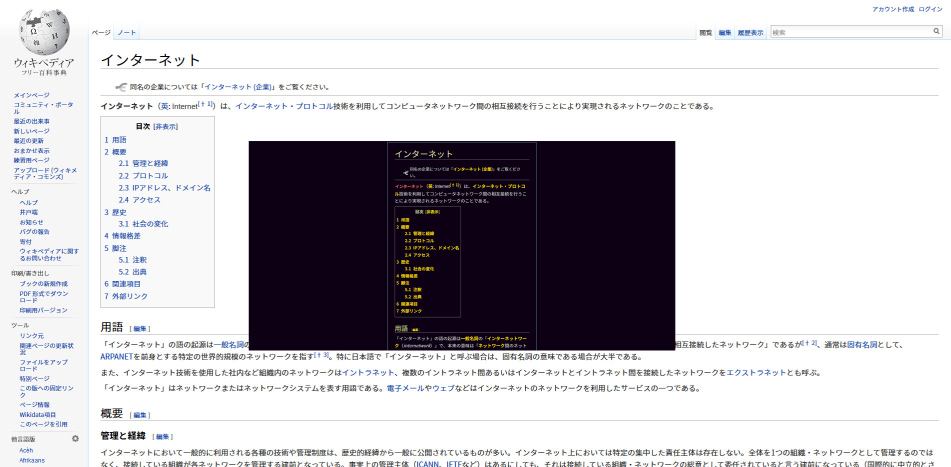The image size is (951, 467).
Task: Click PDF 形式でダウンロード link
Action: [x=44, y=297]
